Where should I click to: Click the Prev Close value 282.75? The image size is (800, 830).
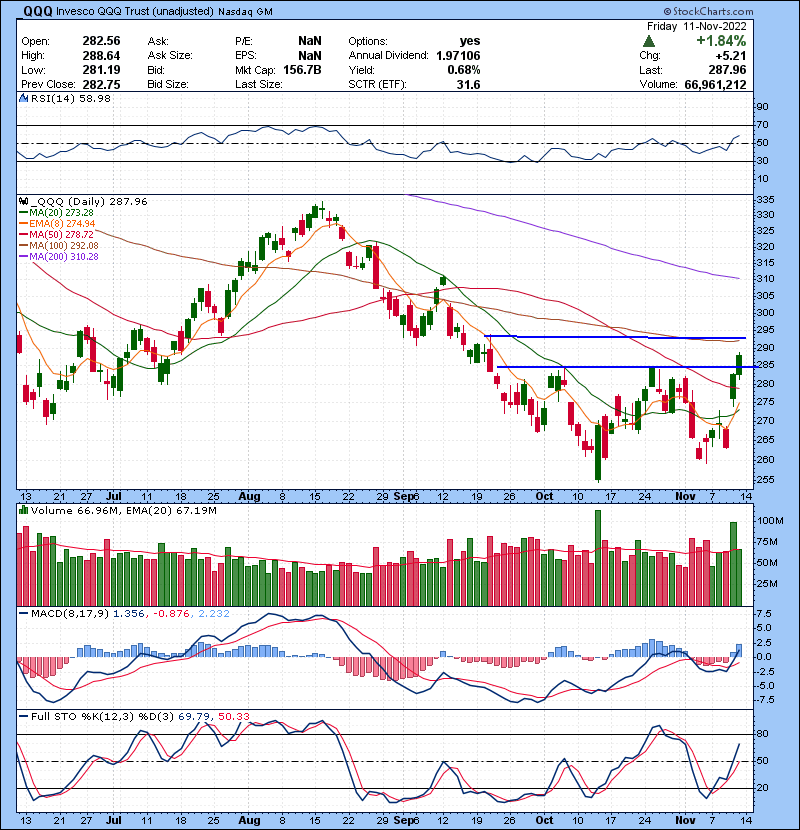[x=101, y=85]
